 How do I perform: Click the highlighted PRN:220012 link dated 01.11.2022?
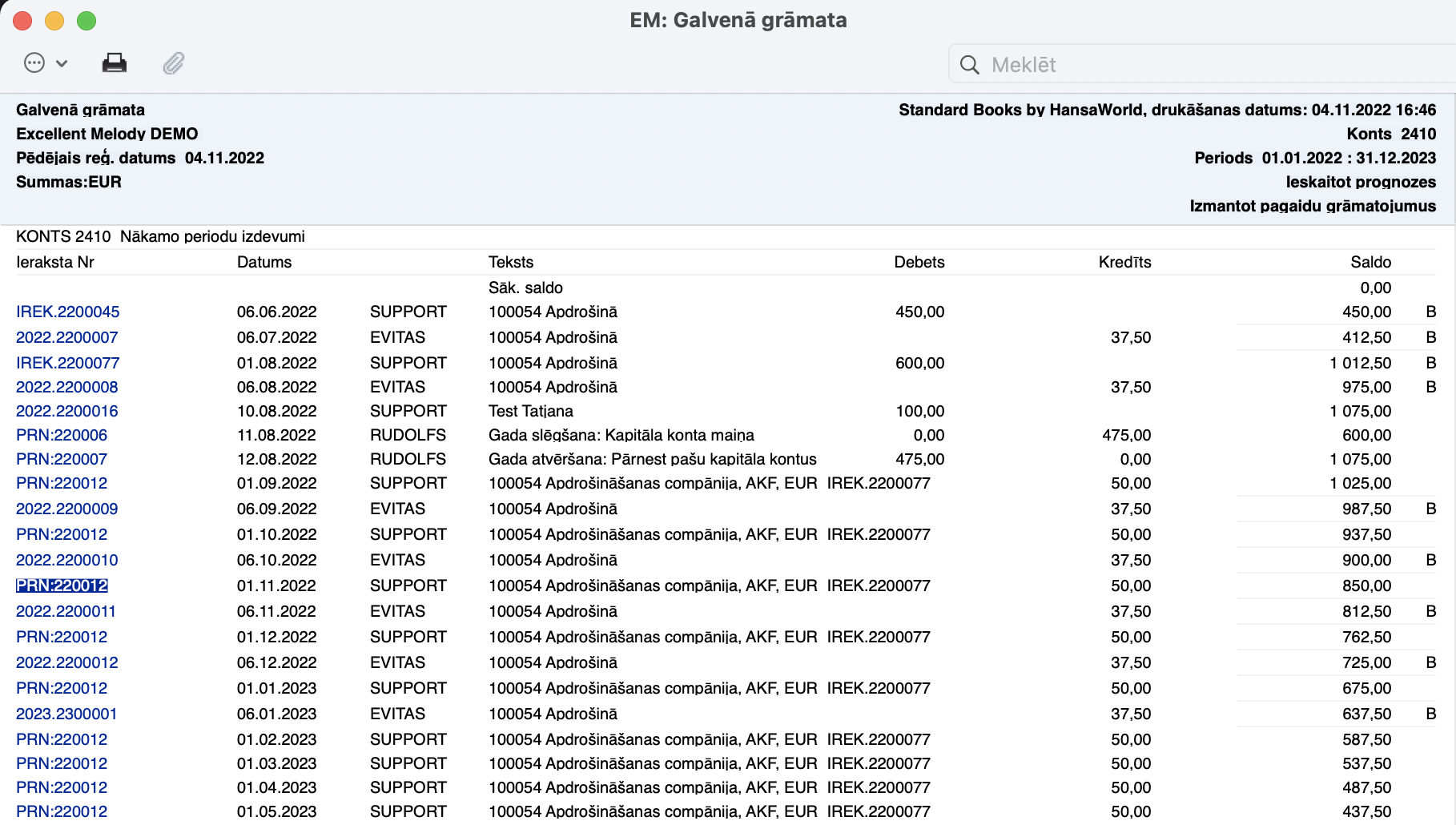62,586
